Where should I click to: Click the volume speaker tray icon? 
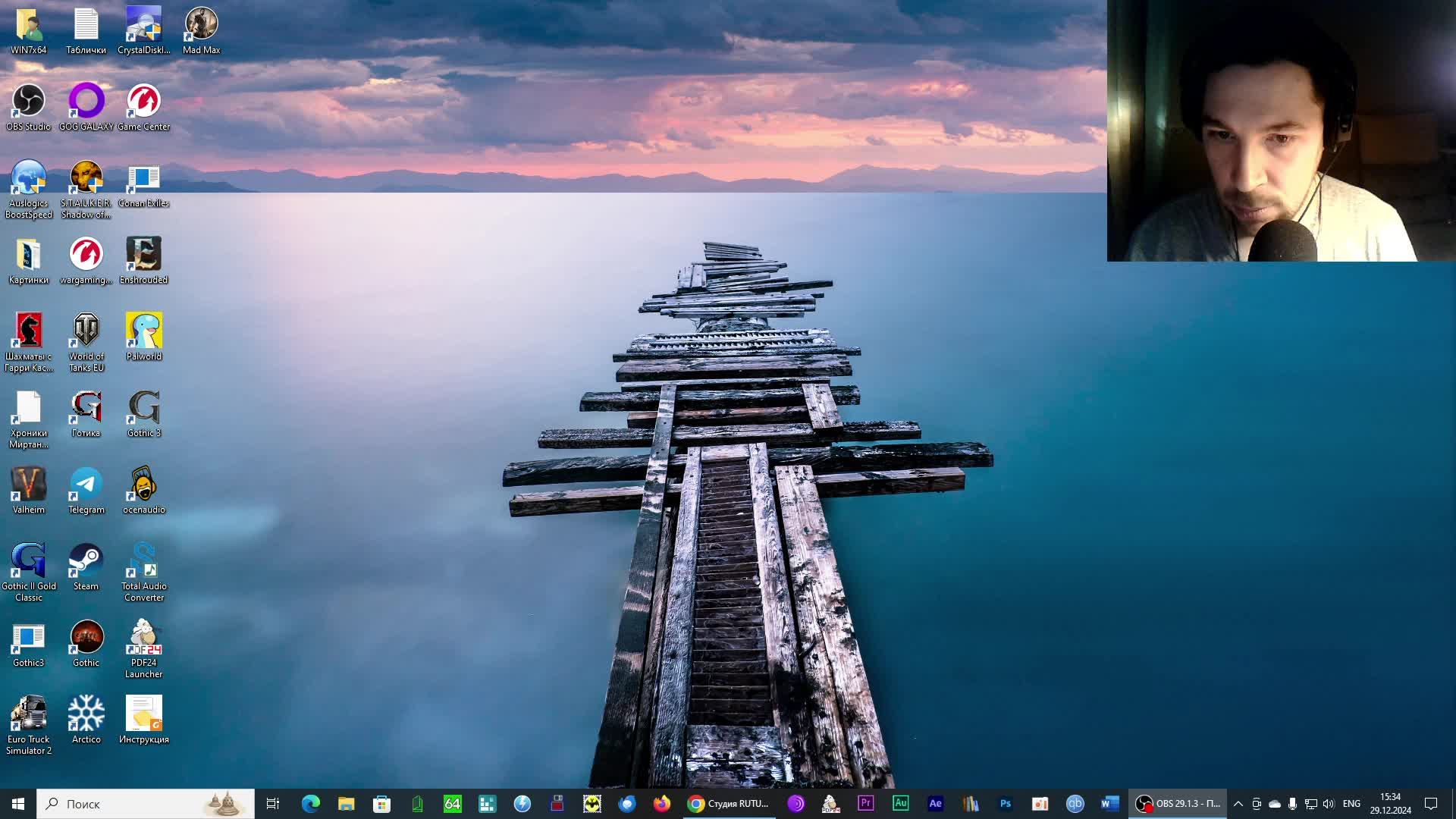pyautogui.click(x=1328, y=803)
